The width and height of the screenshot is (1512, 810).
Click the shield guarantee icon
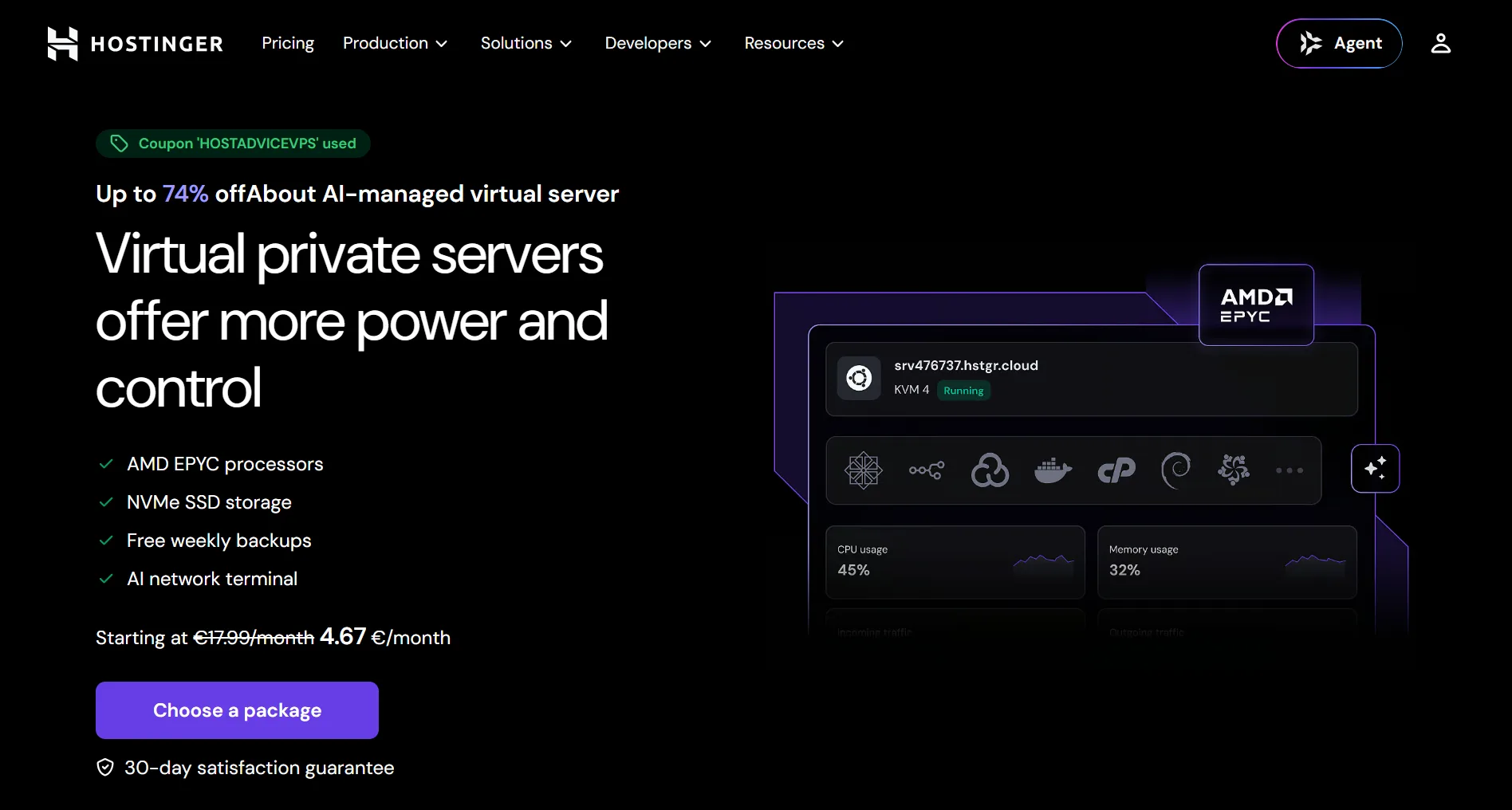(105, 768)
